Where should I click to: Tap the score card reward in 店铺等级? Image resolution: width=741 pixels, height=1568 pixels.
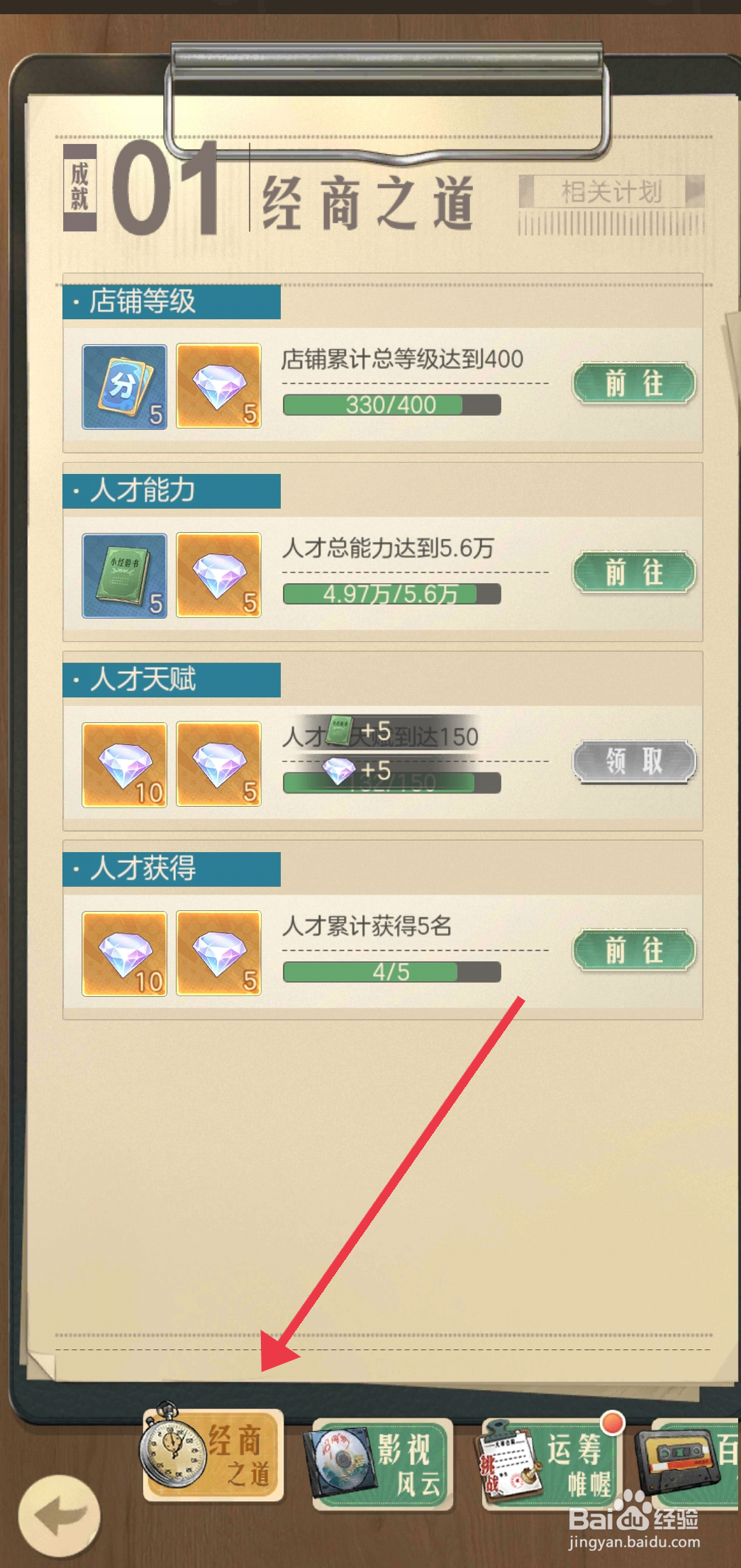pos(125,387)
